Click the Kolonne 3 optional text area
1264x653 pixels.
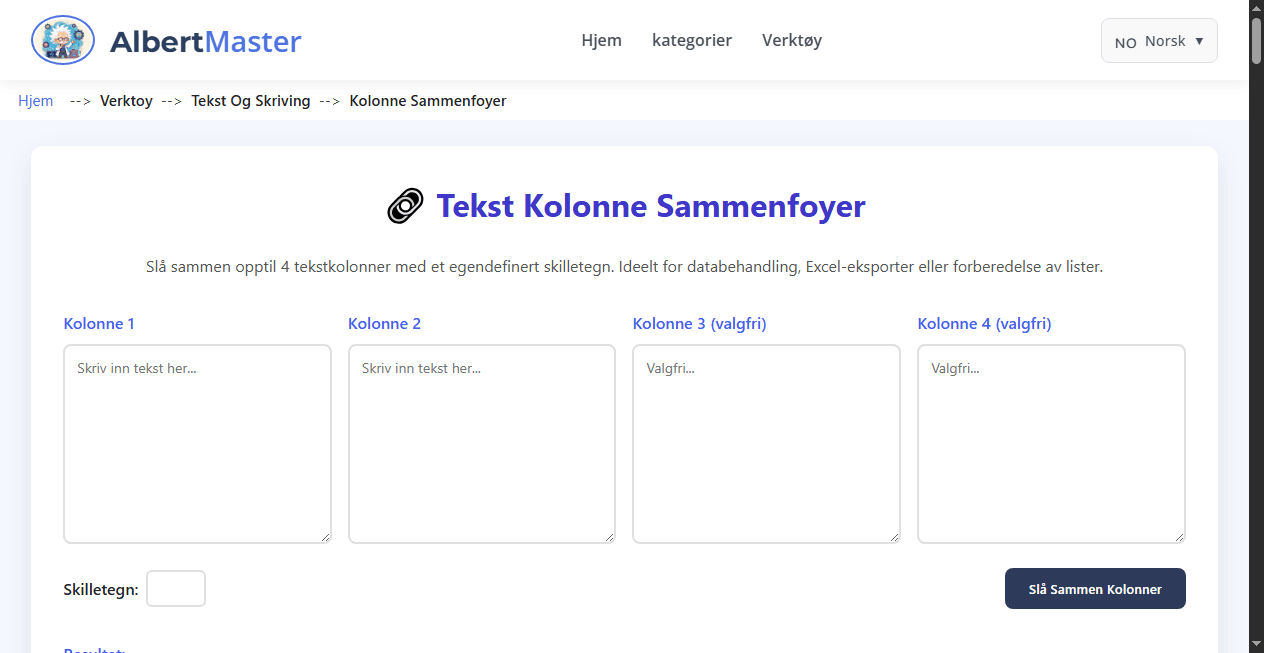[766, 443]
